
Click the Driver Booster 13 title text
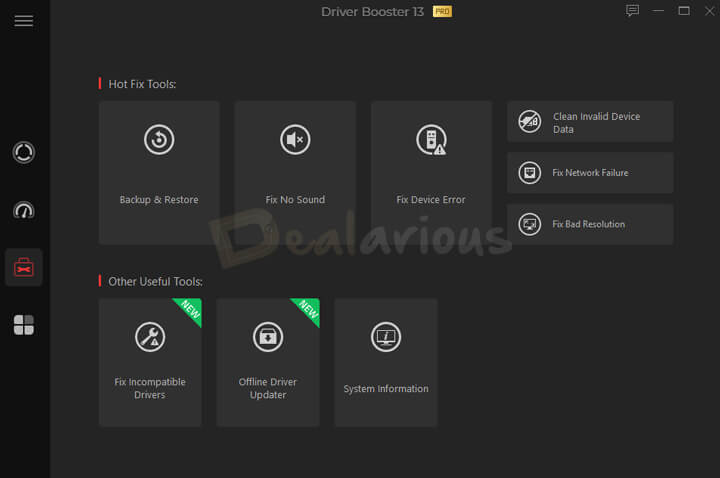tap(372, 11)
